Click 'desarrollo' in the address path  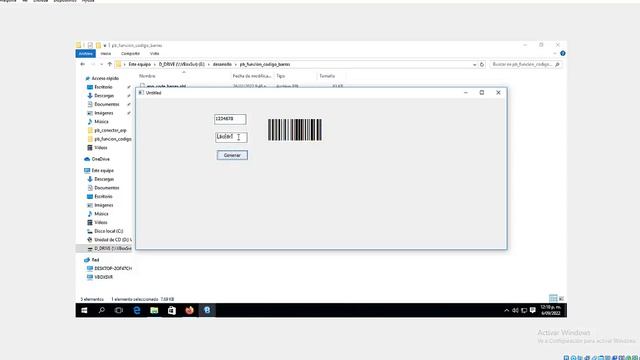(222, 64)
